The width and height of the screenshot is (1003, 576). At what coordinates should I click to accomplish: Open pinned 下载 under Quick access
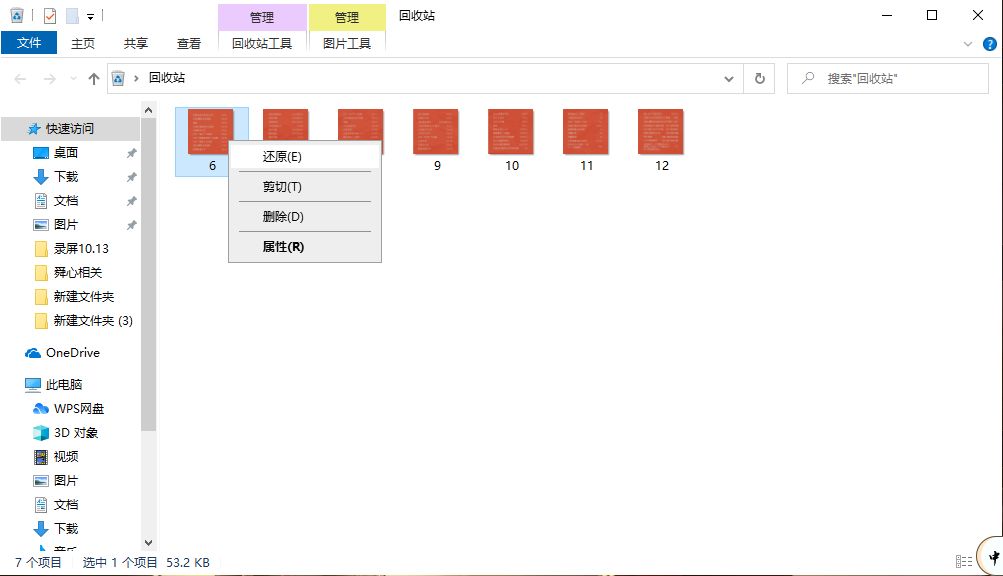(x=66, y=177)
